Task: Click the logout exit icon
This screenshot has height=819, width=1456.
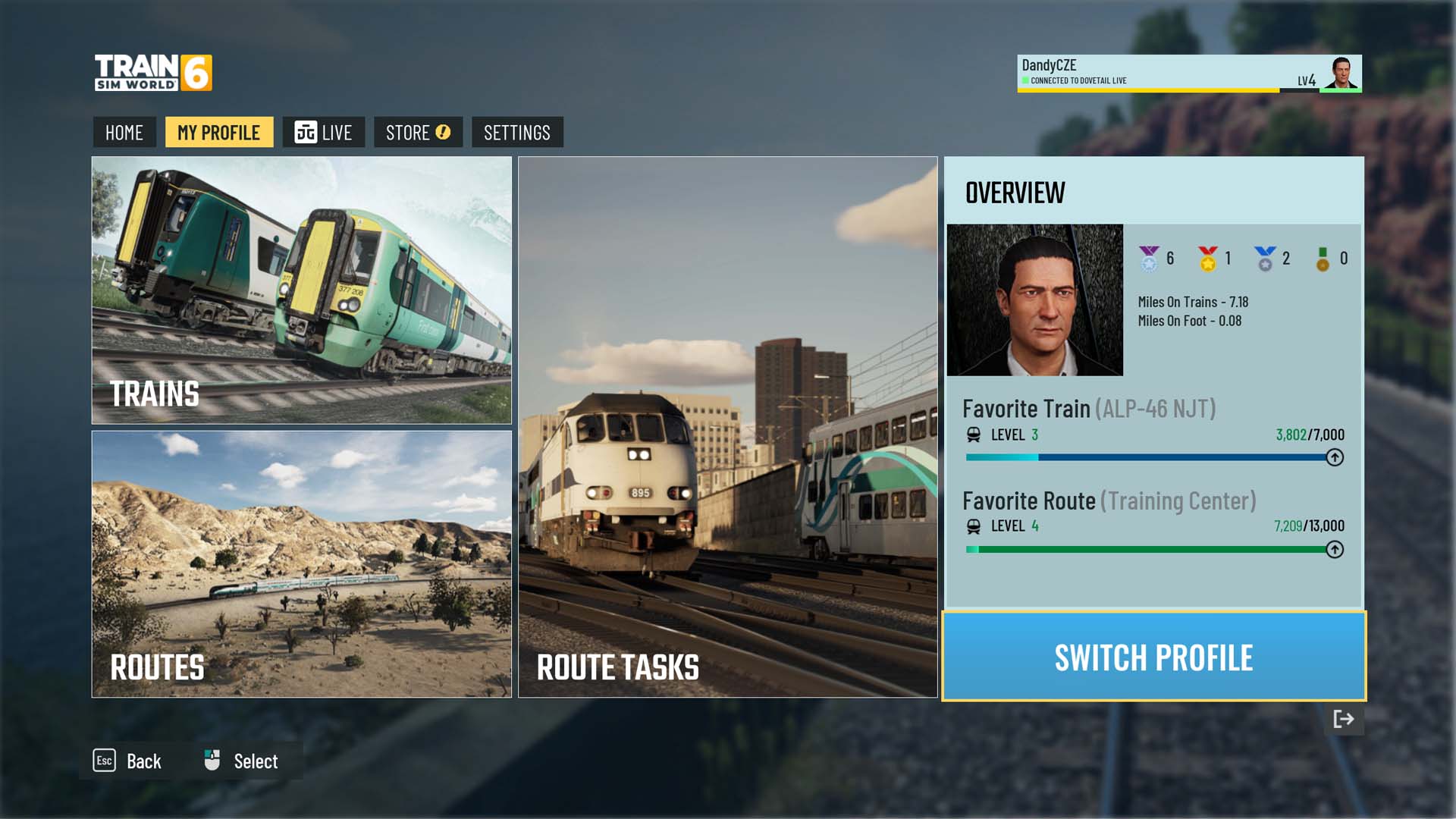Action: click(x=1343, y=719)
